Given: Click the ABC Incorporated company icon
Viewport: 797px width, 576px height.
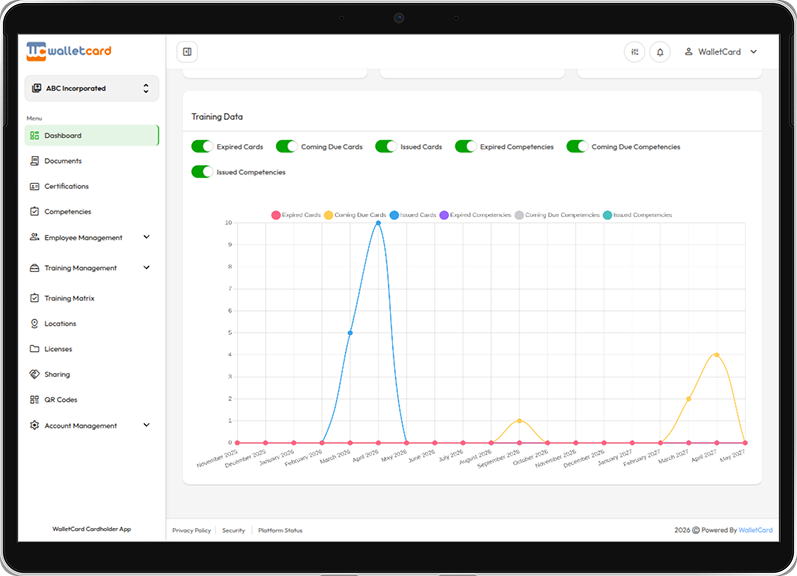Looking at the screenshot, I should click(37, 88).
